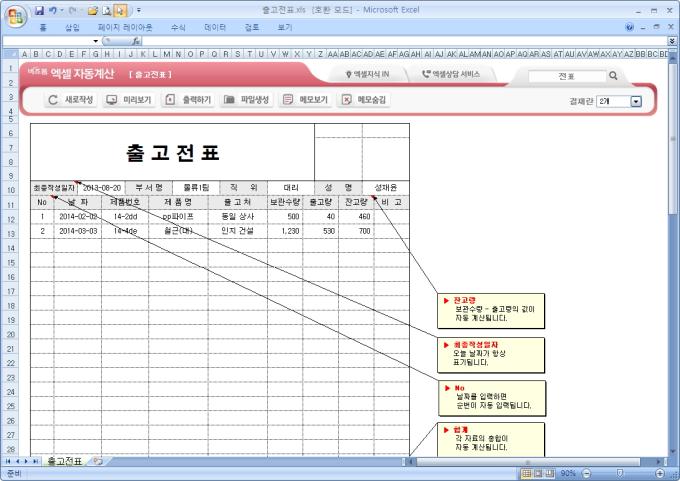
Task: Switch to the 삽입 ribbon tab
Action: (x=72, y=27)
